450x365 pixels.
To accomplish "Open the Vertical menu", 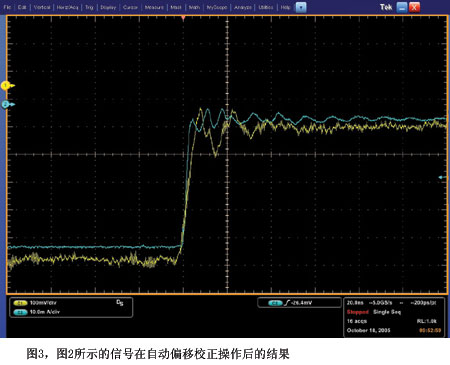I will (42, 7).
